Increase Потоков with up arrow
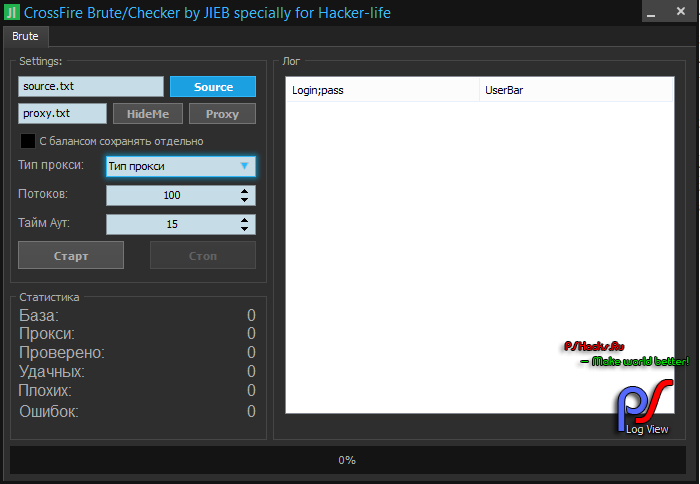Image resolution: width=700 pixels, height=484 pixels. click(244, 191)
